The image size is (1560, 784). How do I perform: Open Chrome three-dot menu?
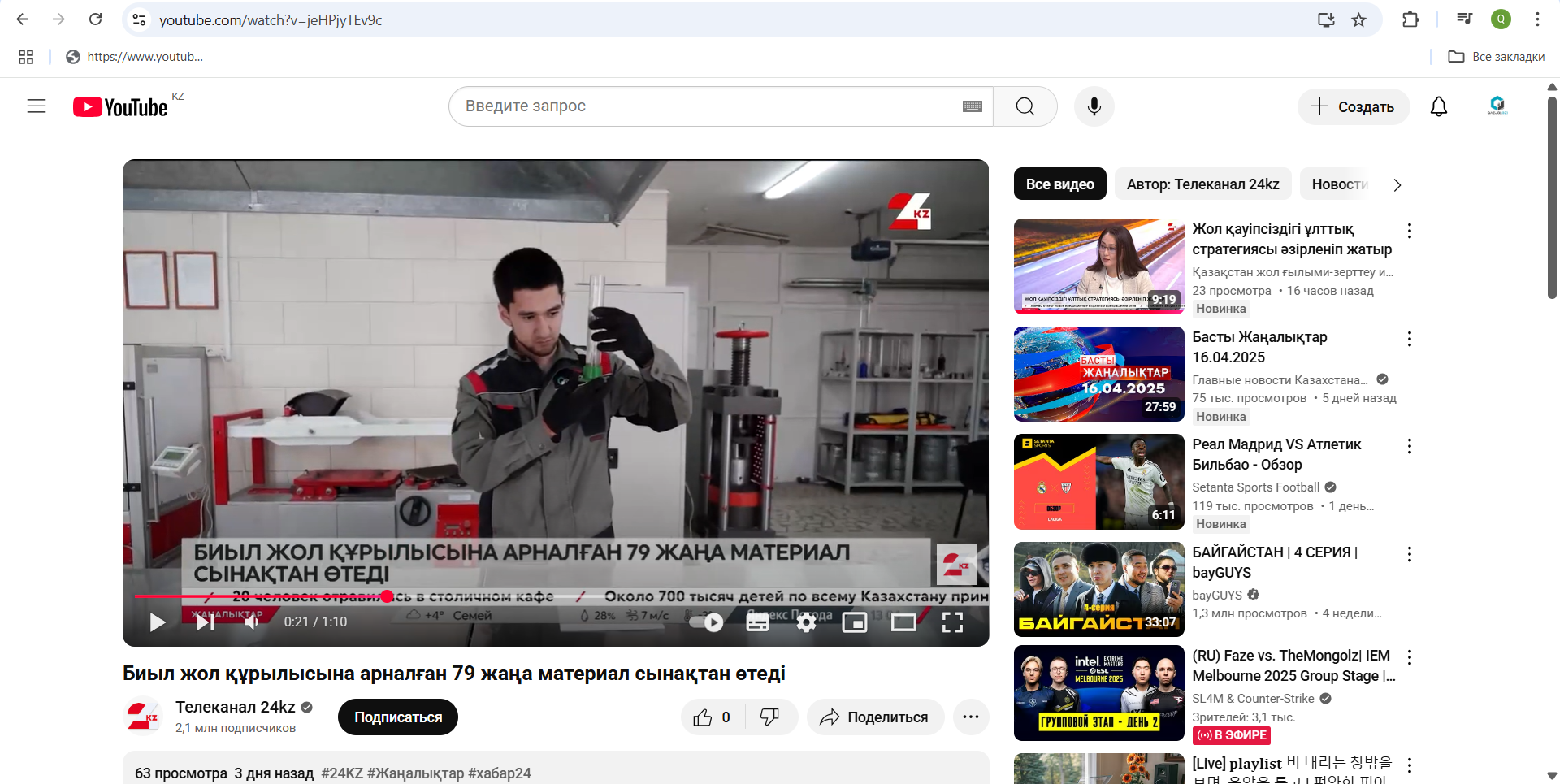point(1537,19)
